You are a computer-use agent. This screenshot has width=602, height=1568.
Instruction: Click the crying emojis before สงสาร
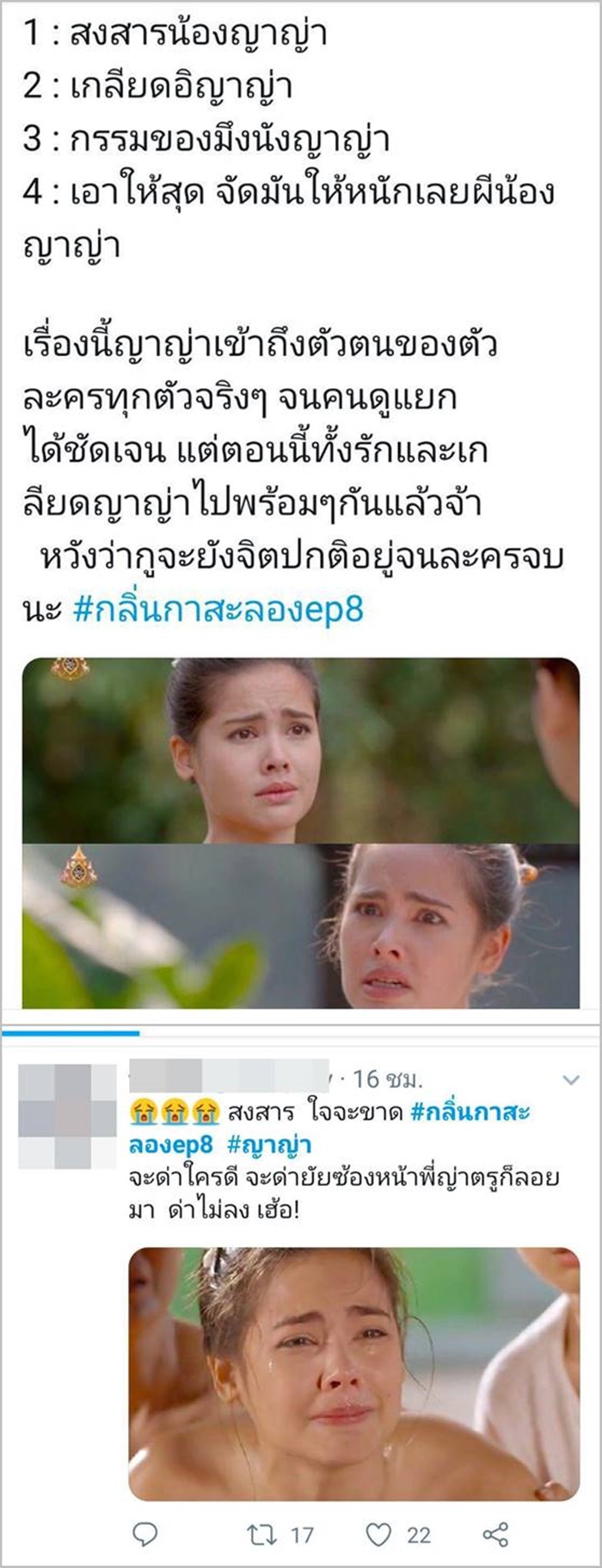[x=175, y=1113]
